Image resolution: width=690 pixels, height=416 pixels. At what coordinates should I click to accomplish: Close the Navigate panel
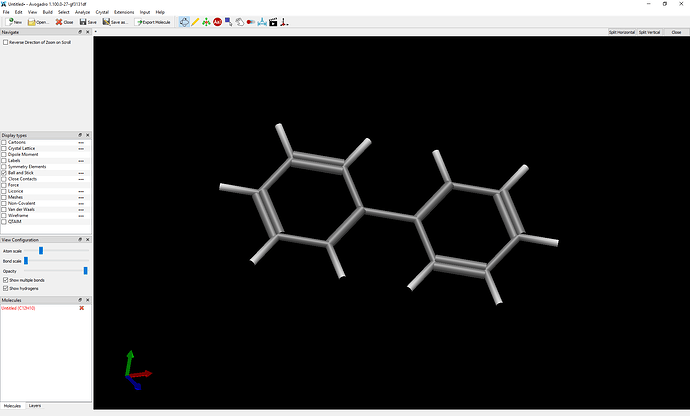pyautogui.click(x=88, y=32)
